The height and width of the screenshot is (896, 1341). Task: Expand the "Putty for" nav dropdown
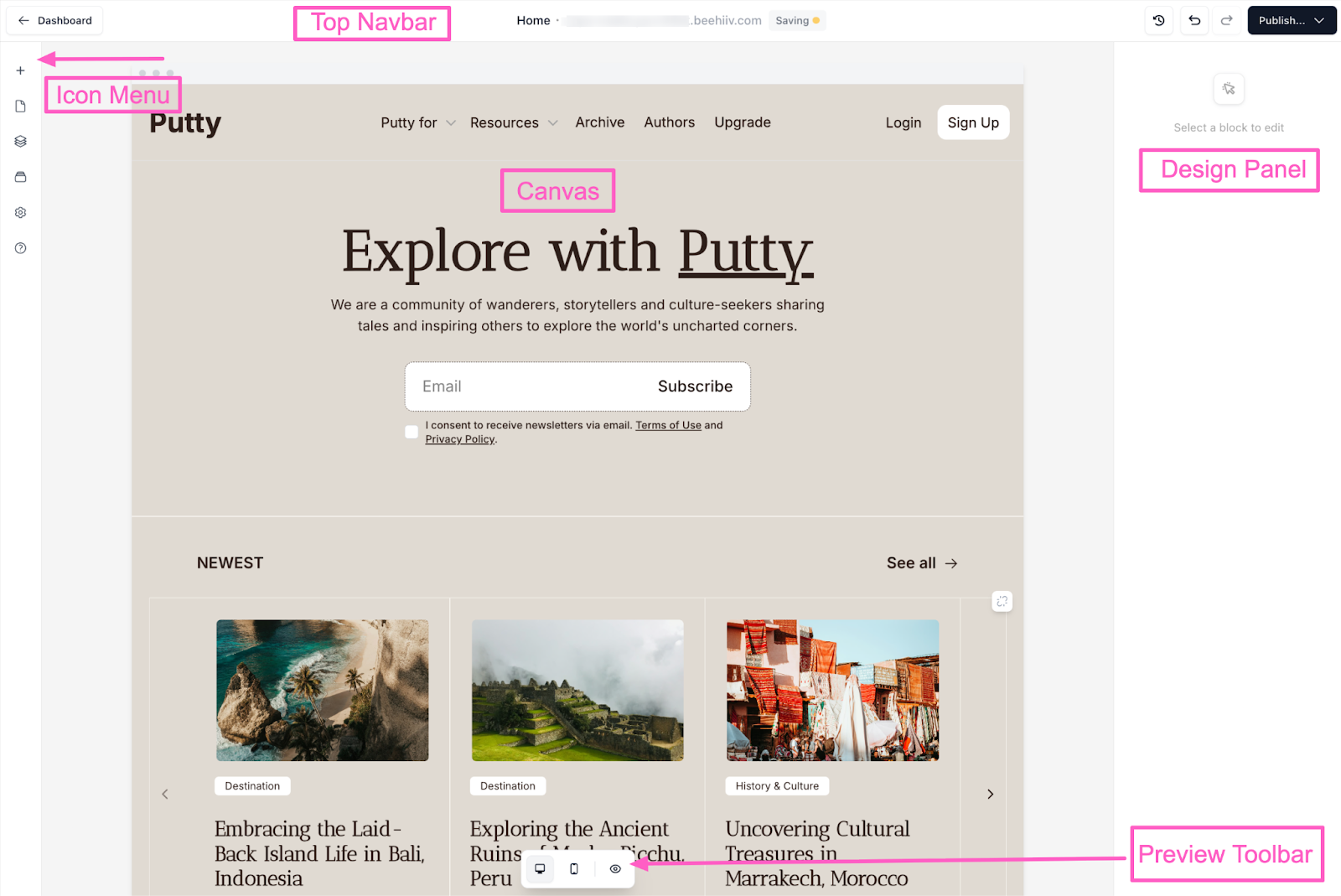tap(417, 122)
